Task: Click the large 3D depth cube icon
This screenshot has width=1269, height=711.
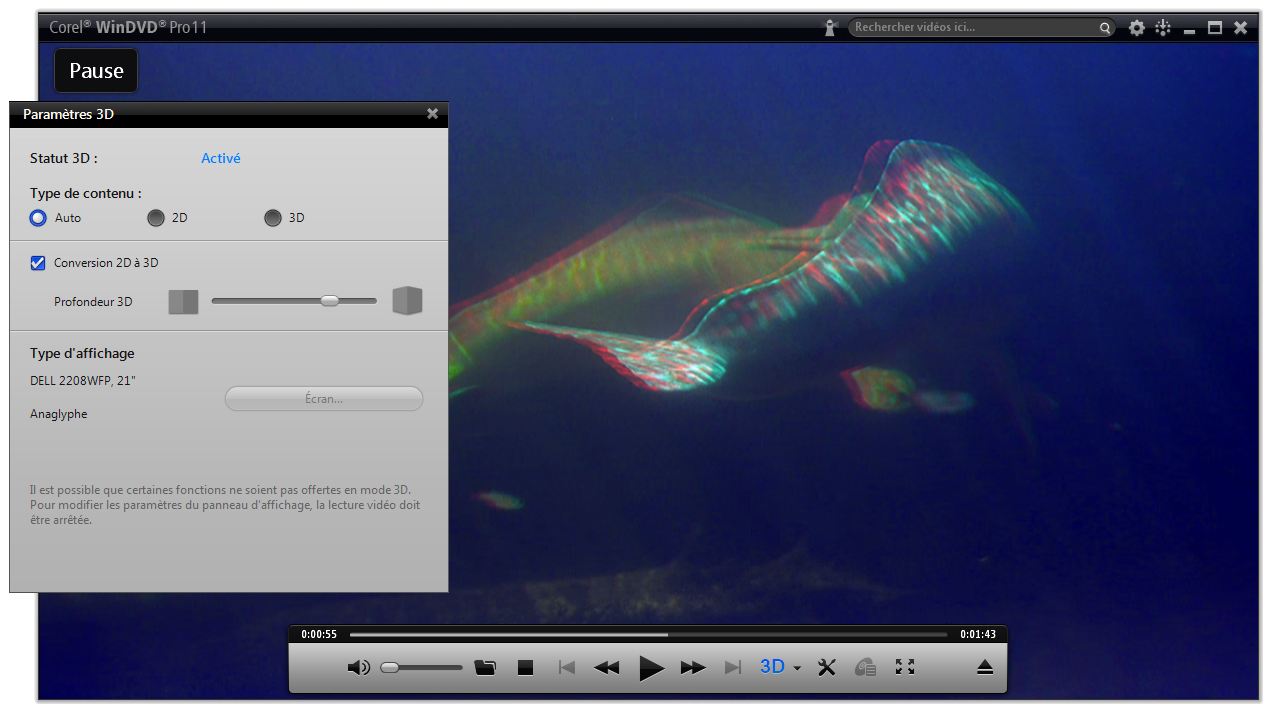Action: (407, 300)
